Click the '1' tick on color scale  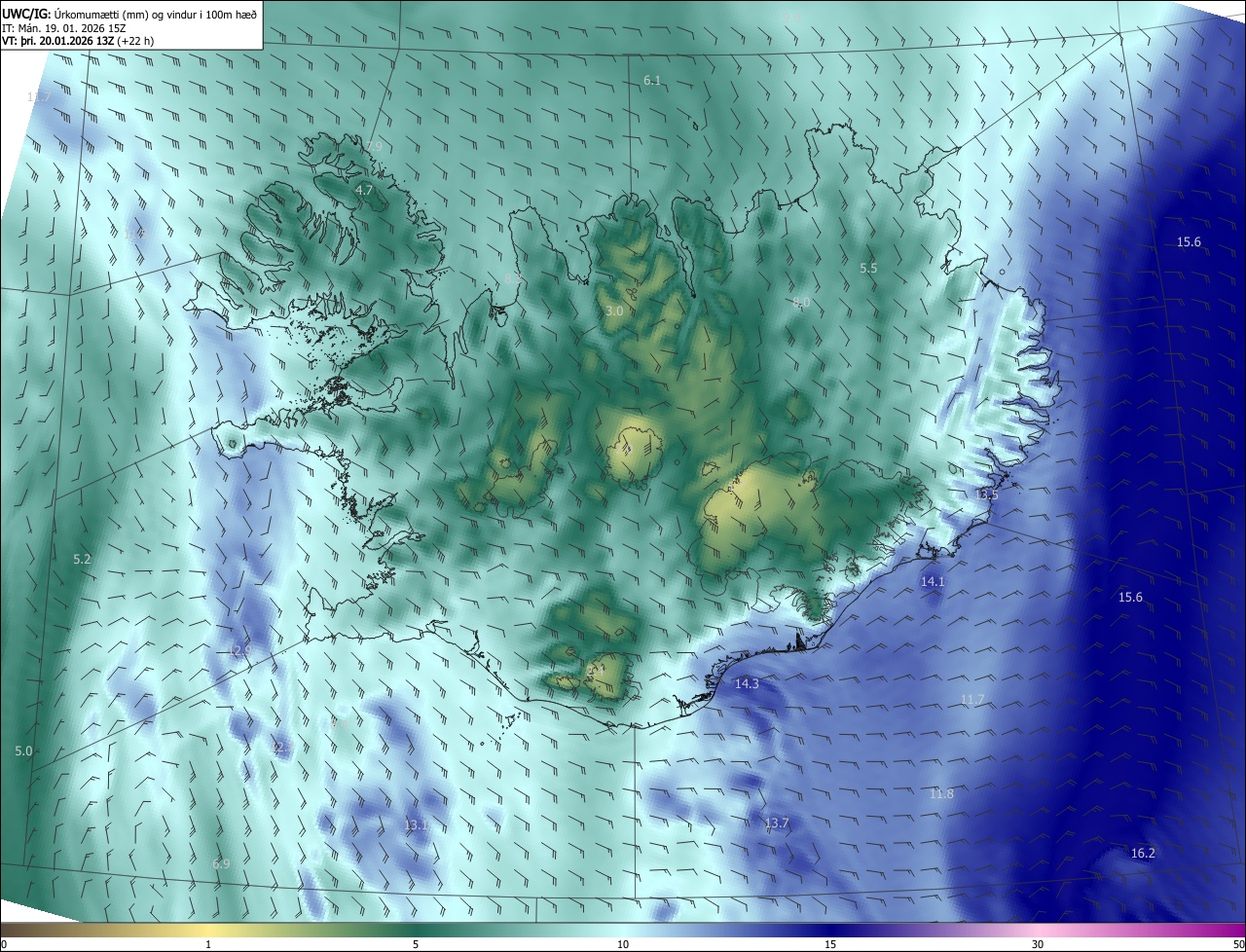(x=208, y=945)
